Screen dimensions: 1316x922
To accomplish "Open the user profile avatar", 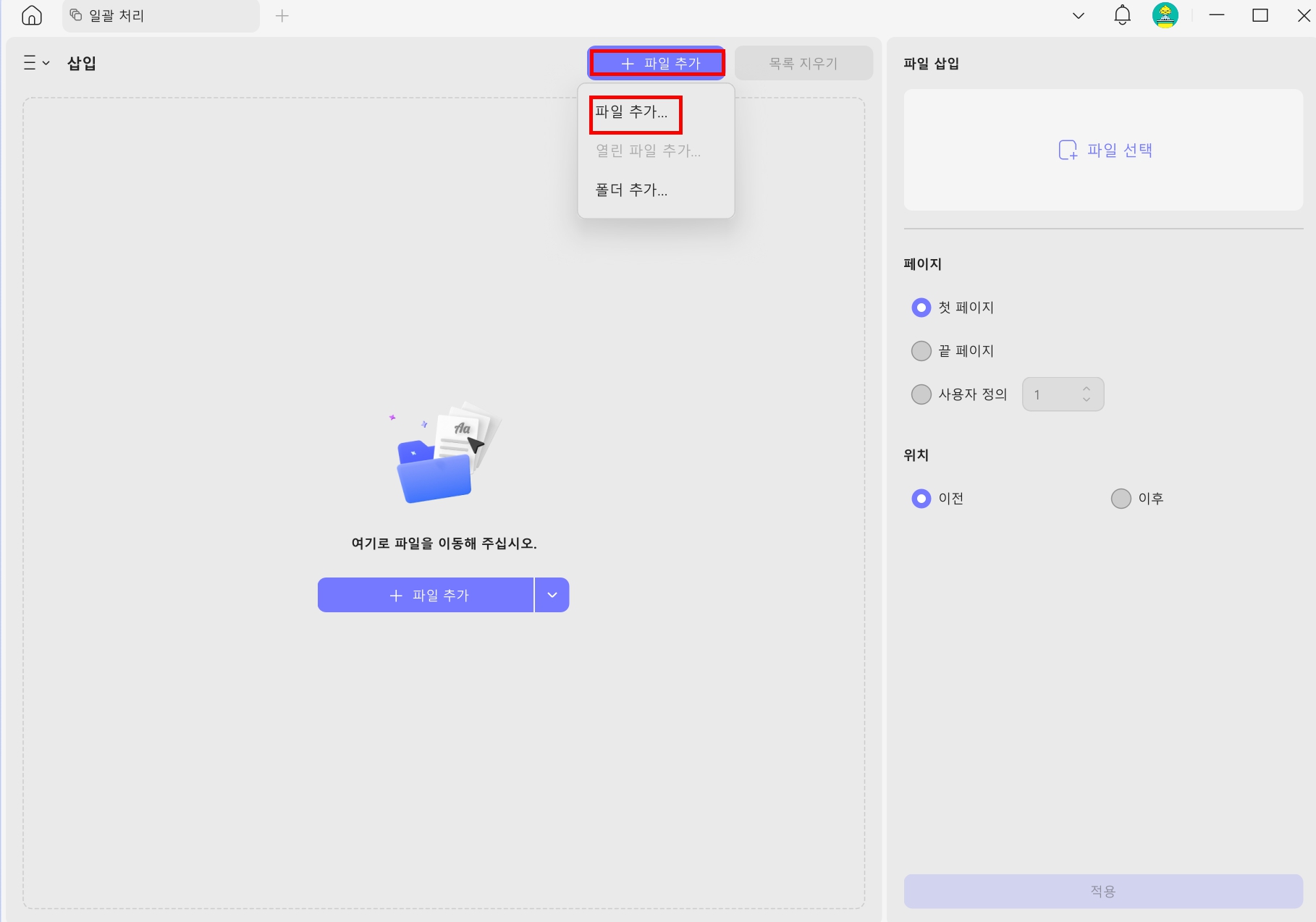I will (1165, 15).
